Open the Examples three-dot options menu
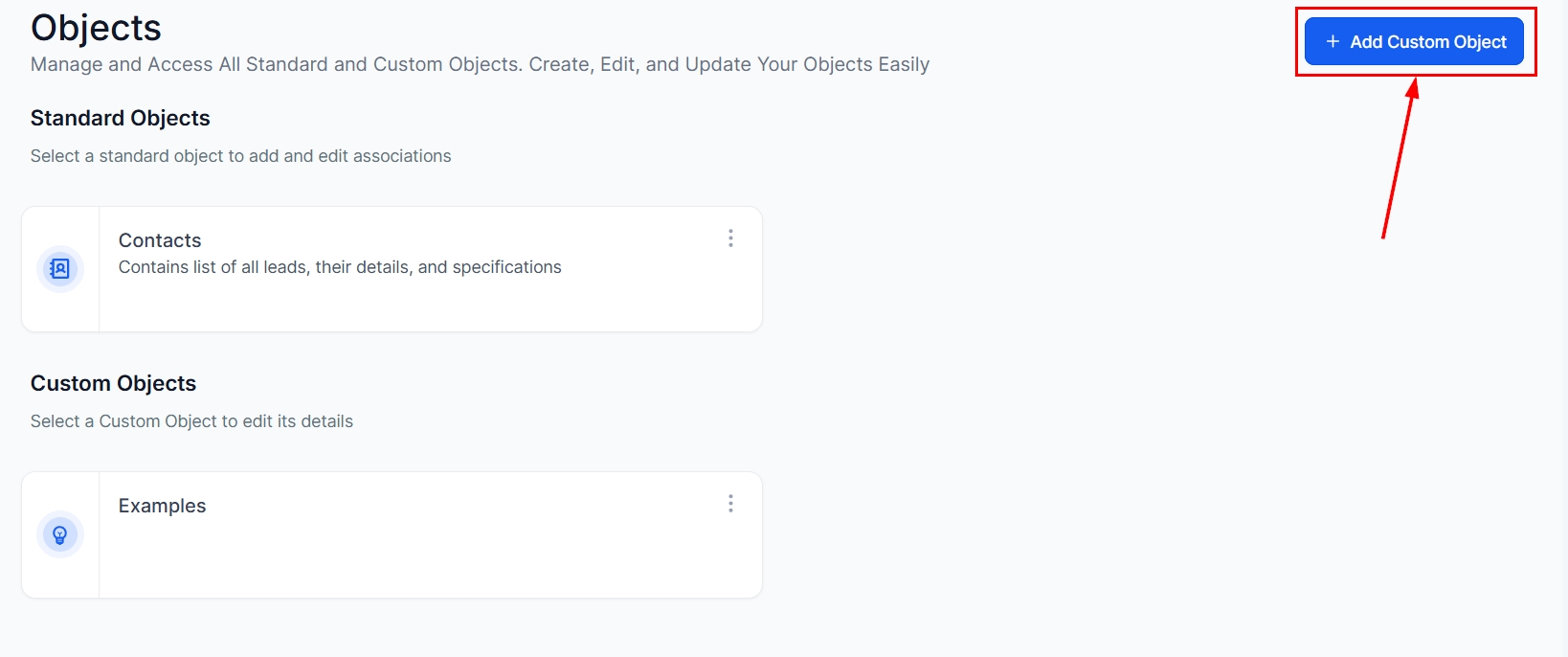 tap(730, 504)
